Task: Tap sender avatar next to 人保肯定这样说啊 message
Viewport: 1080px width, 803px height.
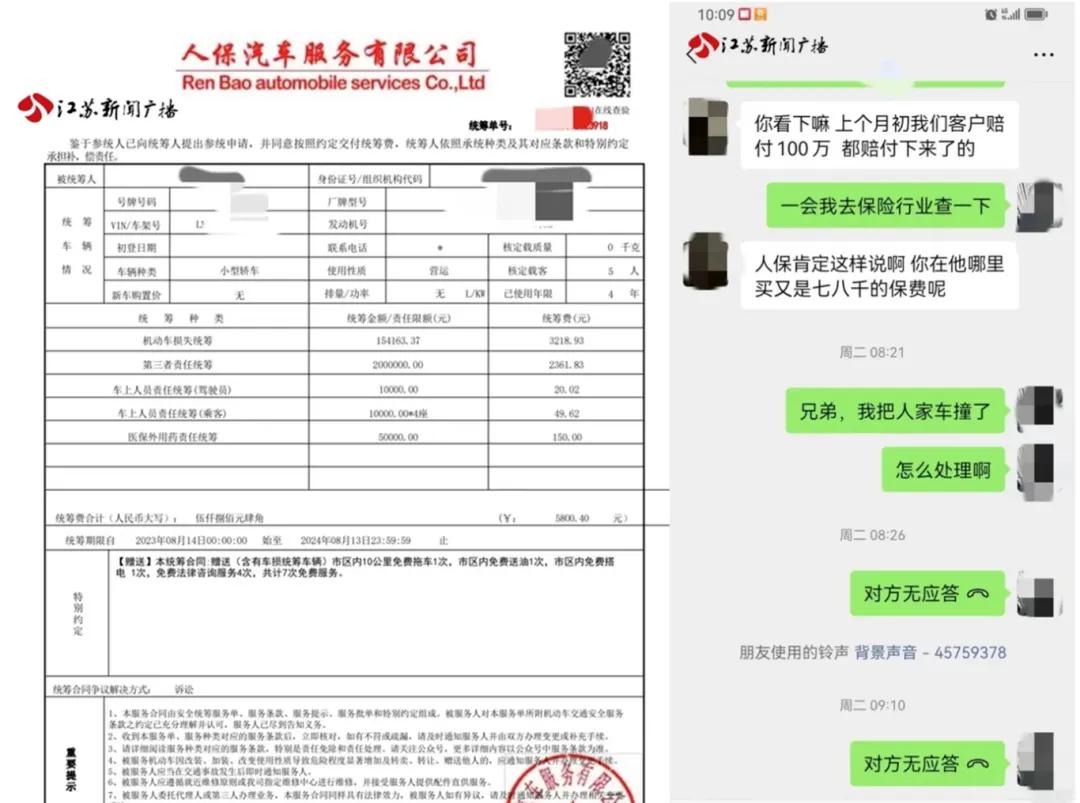Action: [705, 260]
